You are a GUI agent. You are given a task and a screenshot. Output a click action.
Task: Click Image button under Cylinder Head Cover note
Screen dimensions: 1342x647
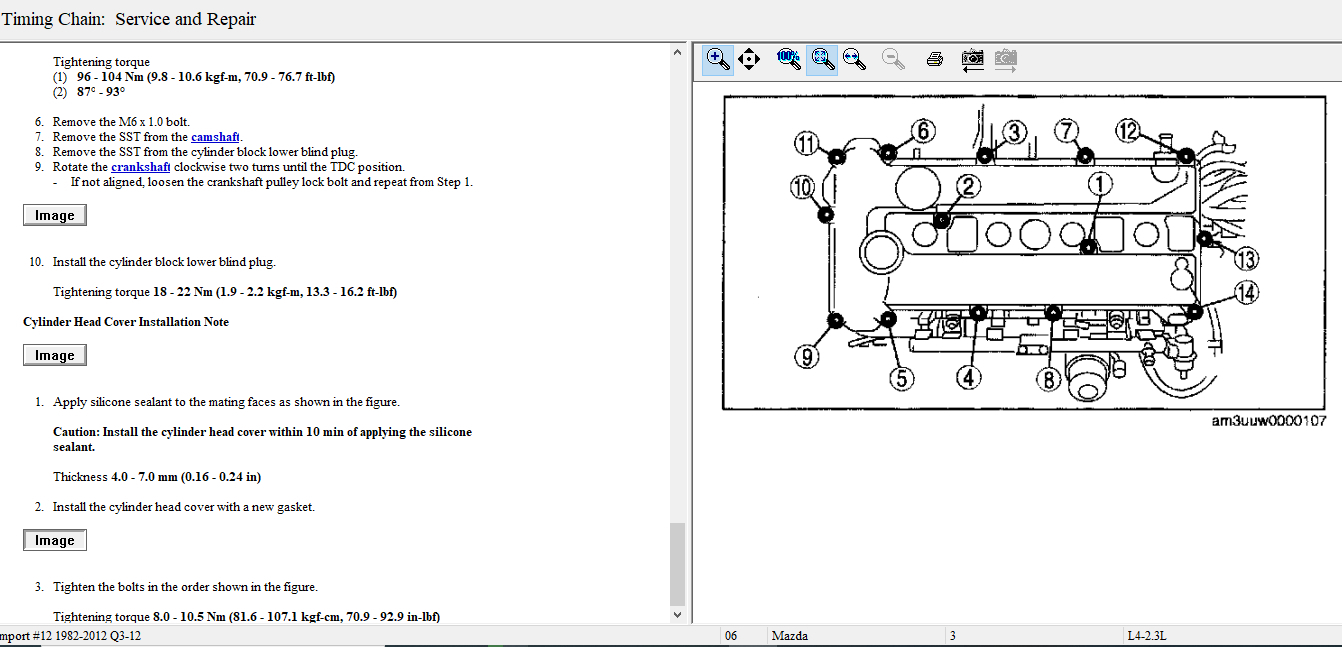coord(55,355)
